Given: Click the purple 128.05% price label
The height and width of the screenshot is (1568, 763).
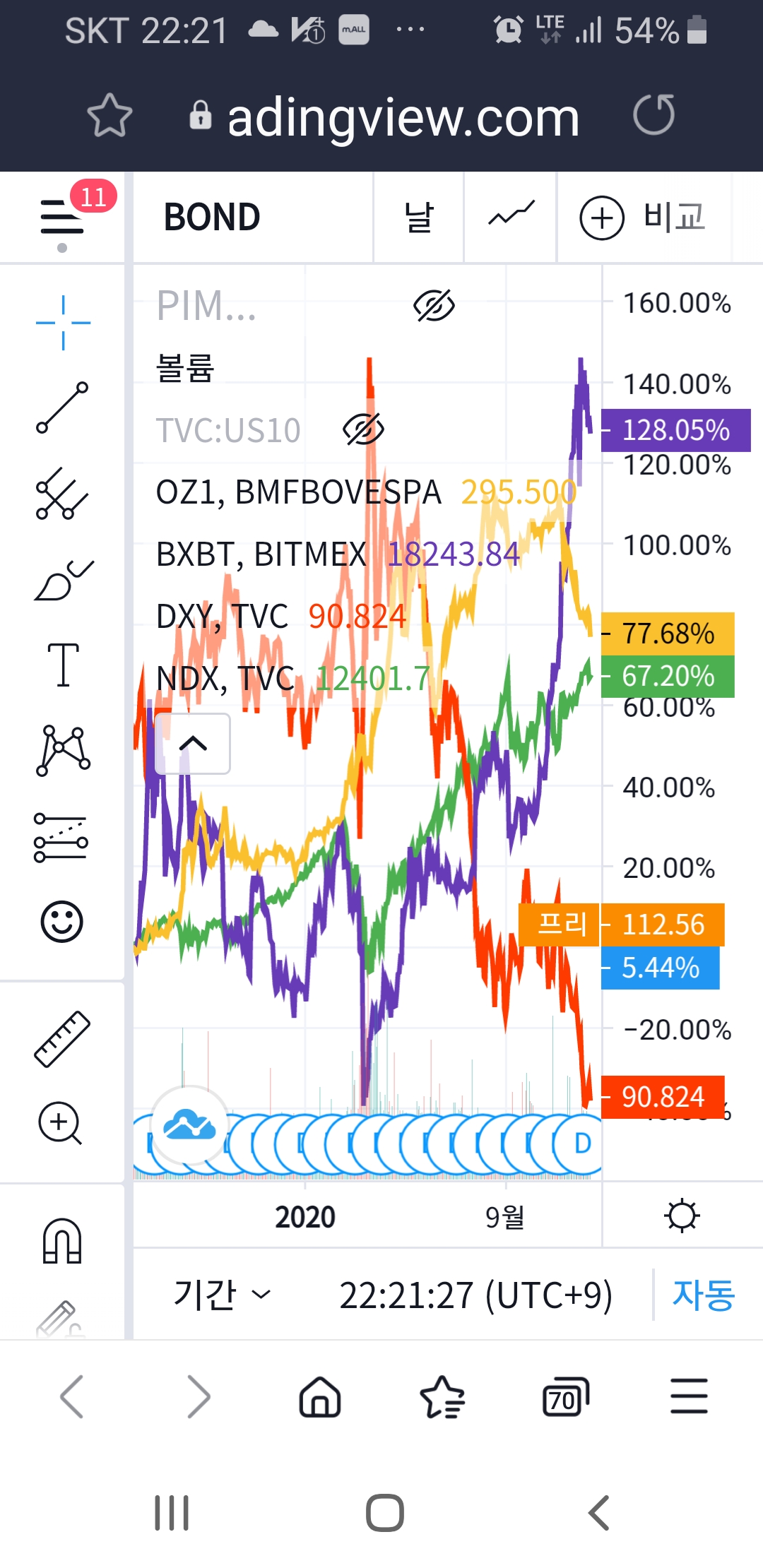Looking at the screenshot, I should coord(675,430).
